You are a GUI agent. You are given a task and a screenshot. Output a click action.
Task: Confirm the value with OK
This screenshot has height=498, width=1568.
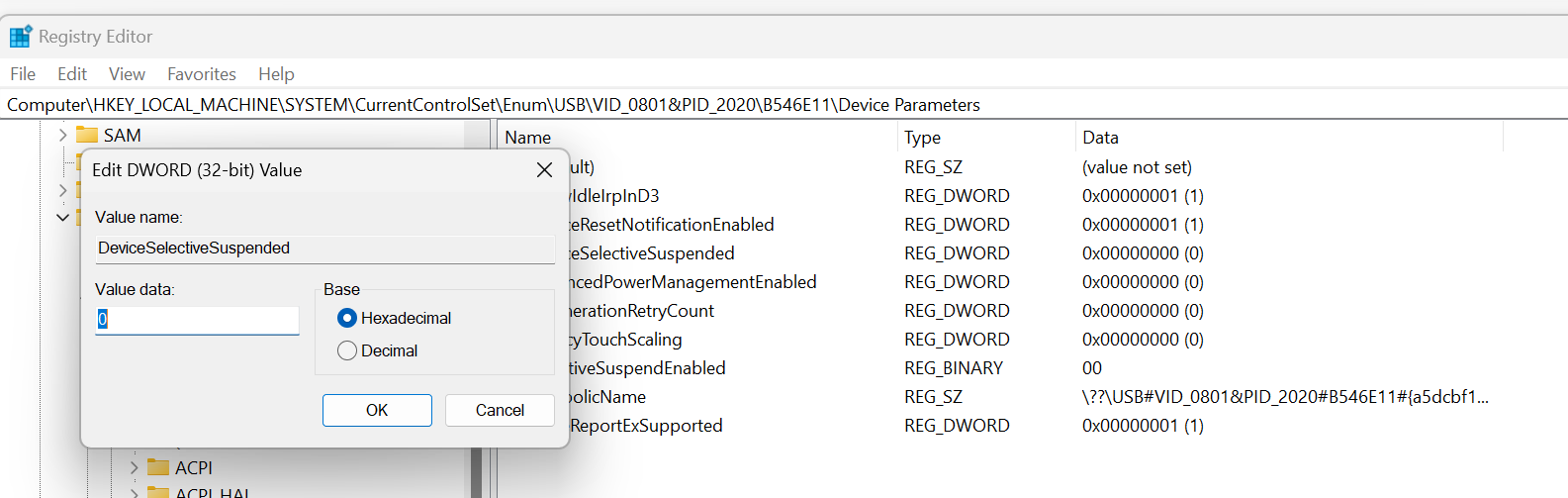[377, 410]
